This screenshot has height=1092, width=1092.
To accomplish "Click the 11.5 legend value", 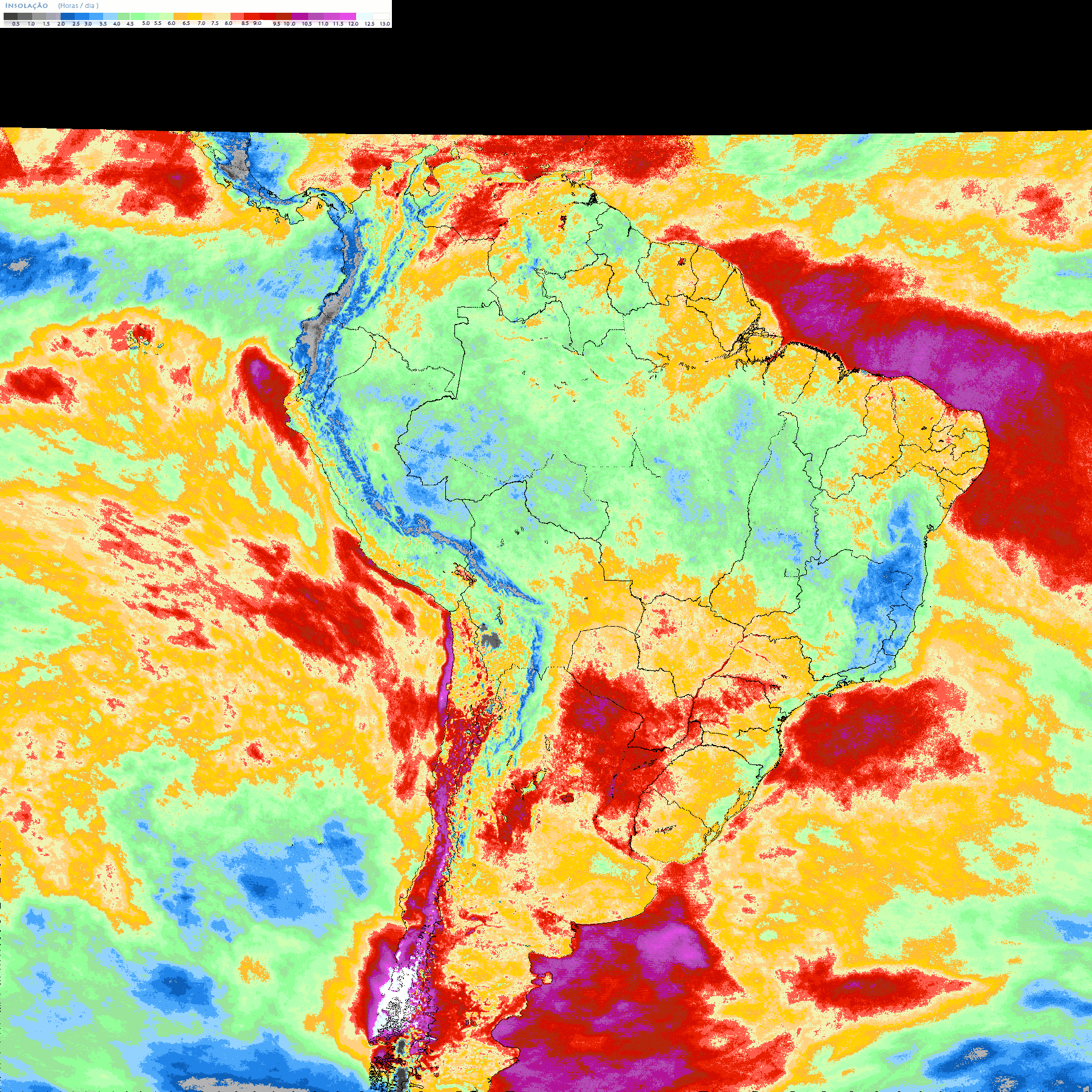I will pyautogui.click(x=338, y=24).
